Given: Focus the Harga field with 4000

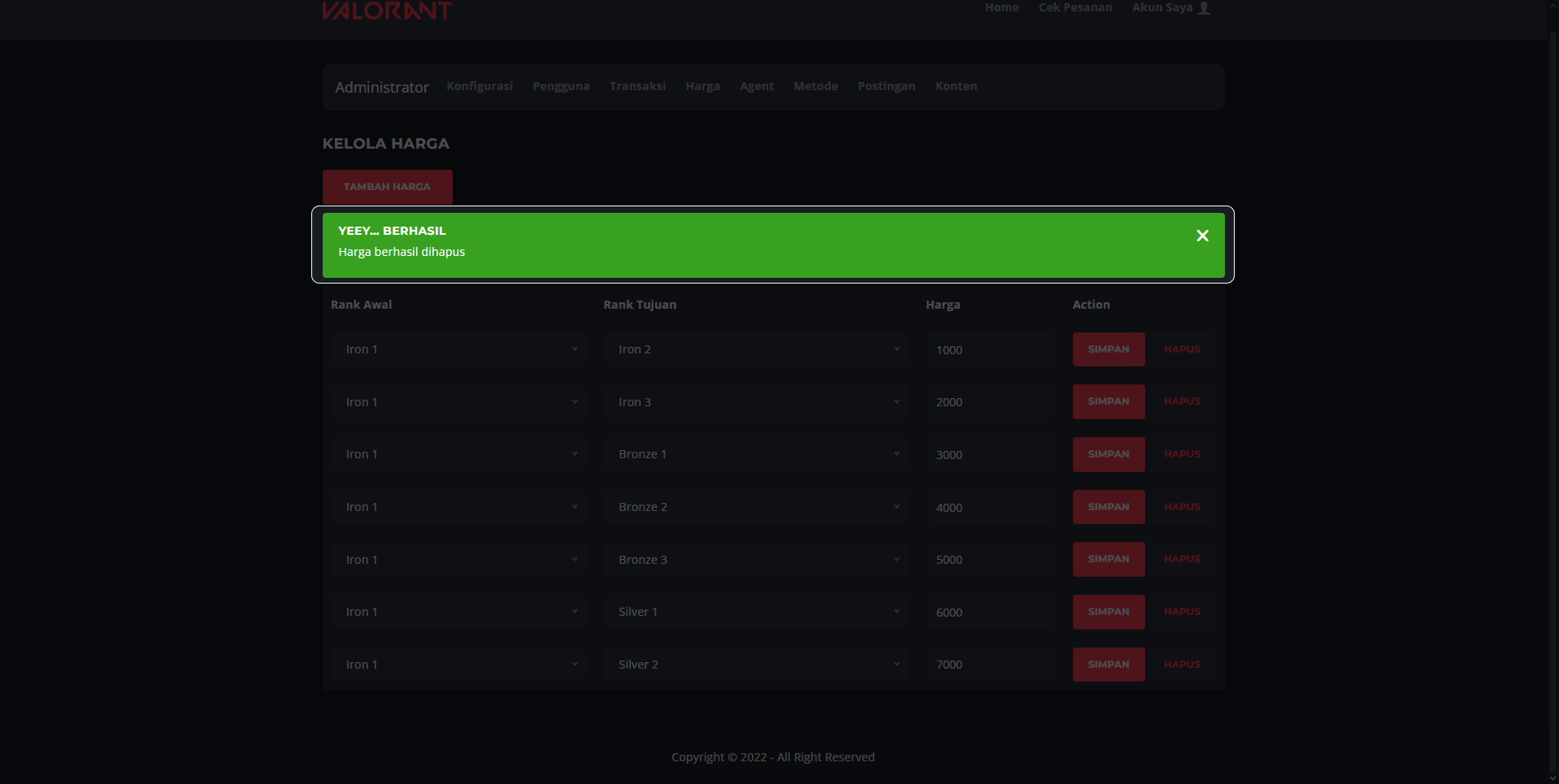Looking at the screenshot, I should click(990, 507).
